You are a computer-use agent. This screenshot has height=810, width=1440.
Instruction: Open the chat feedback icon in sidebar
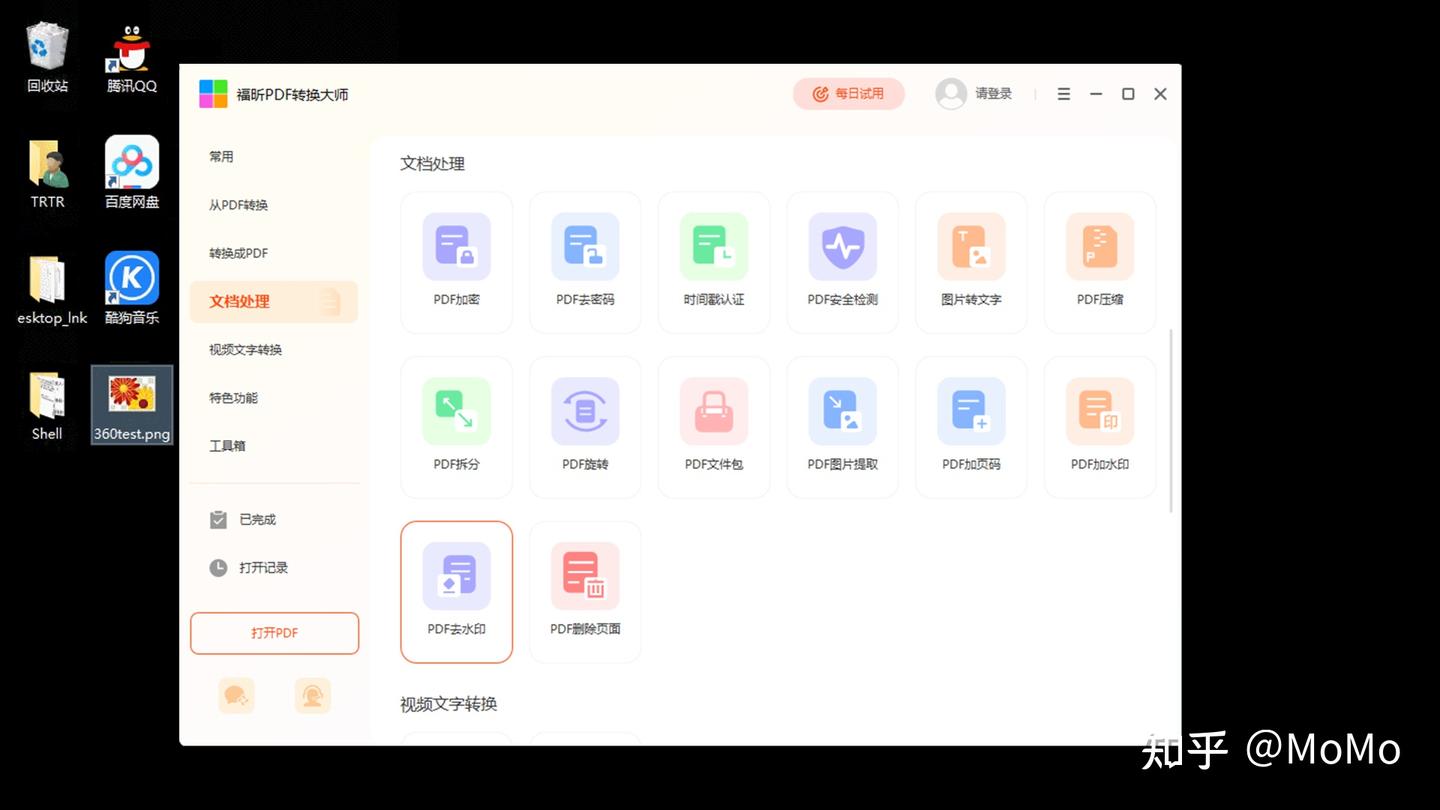tap(237, 696)
